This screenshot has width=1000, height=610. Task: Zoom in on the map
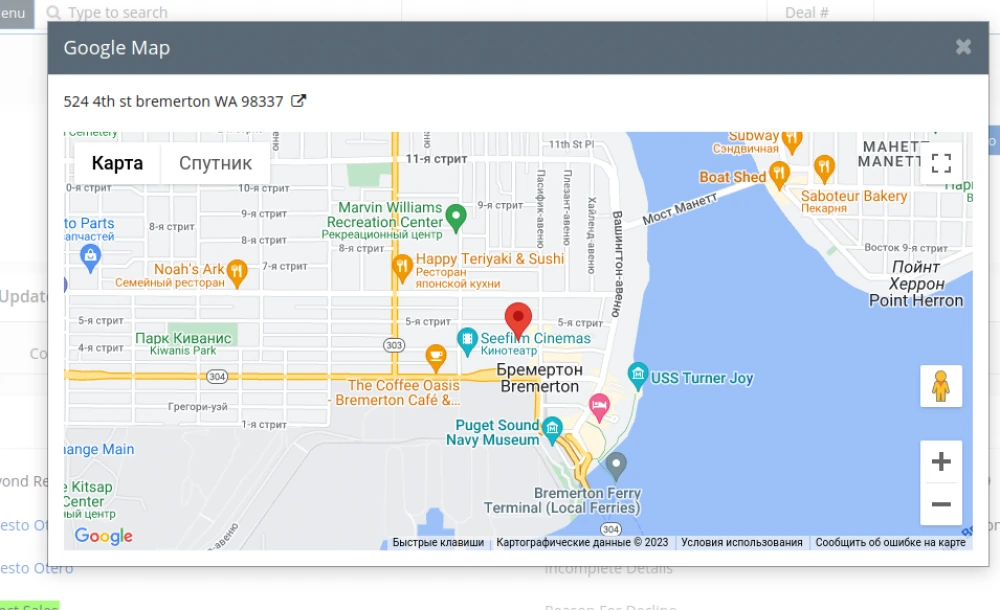pos(941,460)
